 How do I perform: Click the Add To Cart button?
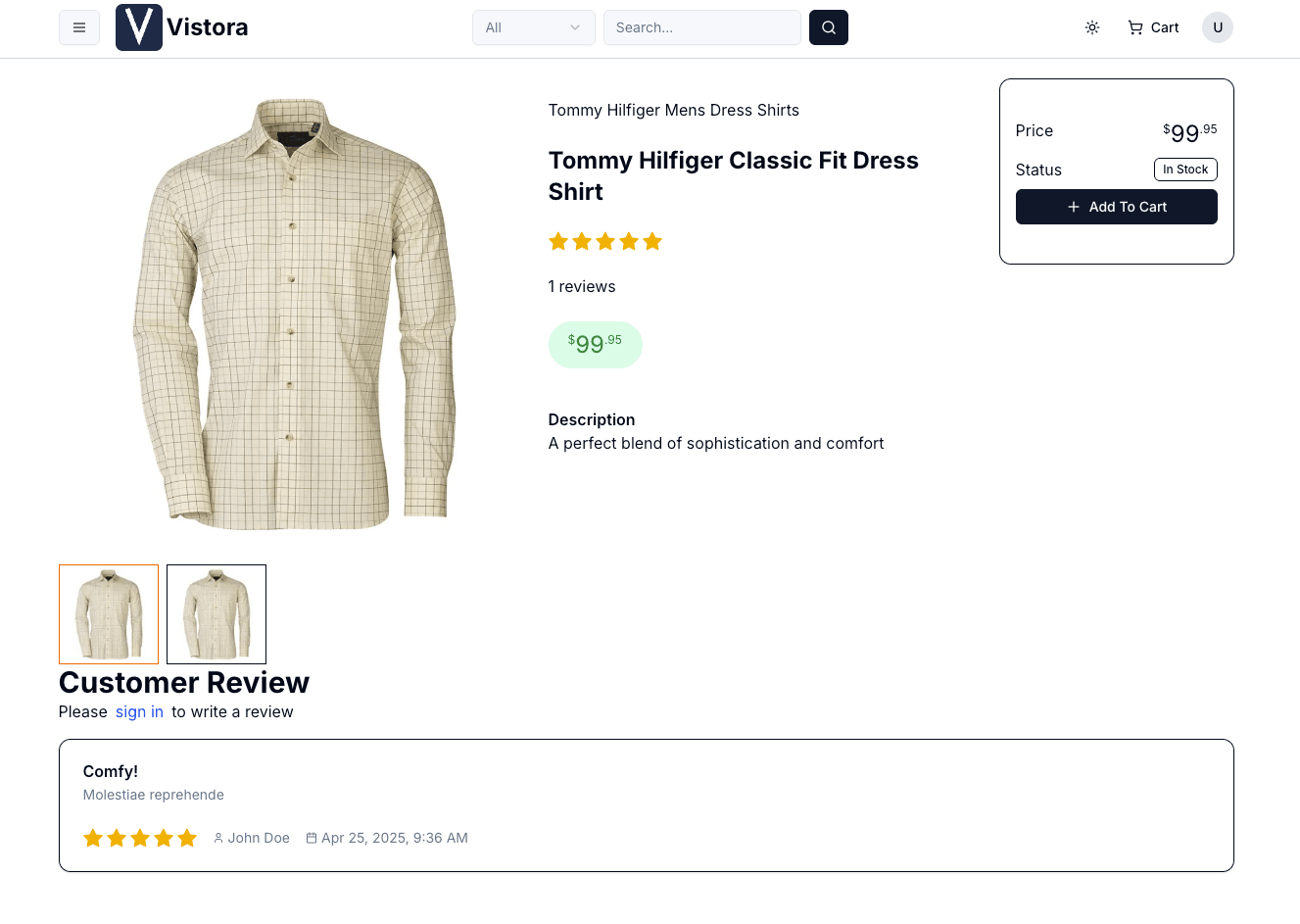pos(1117,207)
